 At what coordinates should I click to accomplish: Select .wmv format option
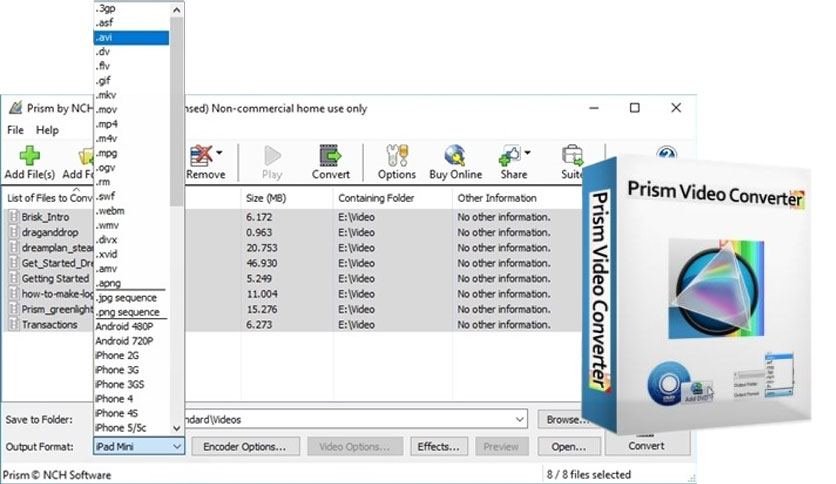pos(132,225)
